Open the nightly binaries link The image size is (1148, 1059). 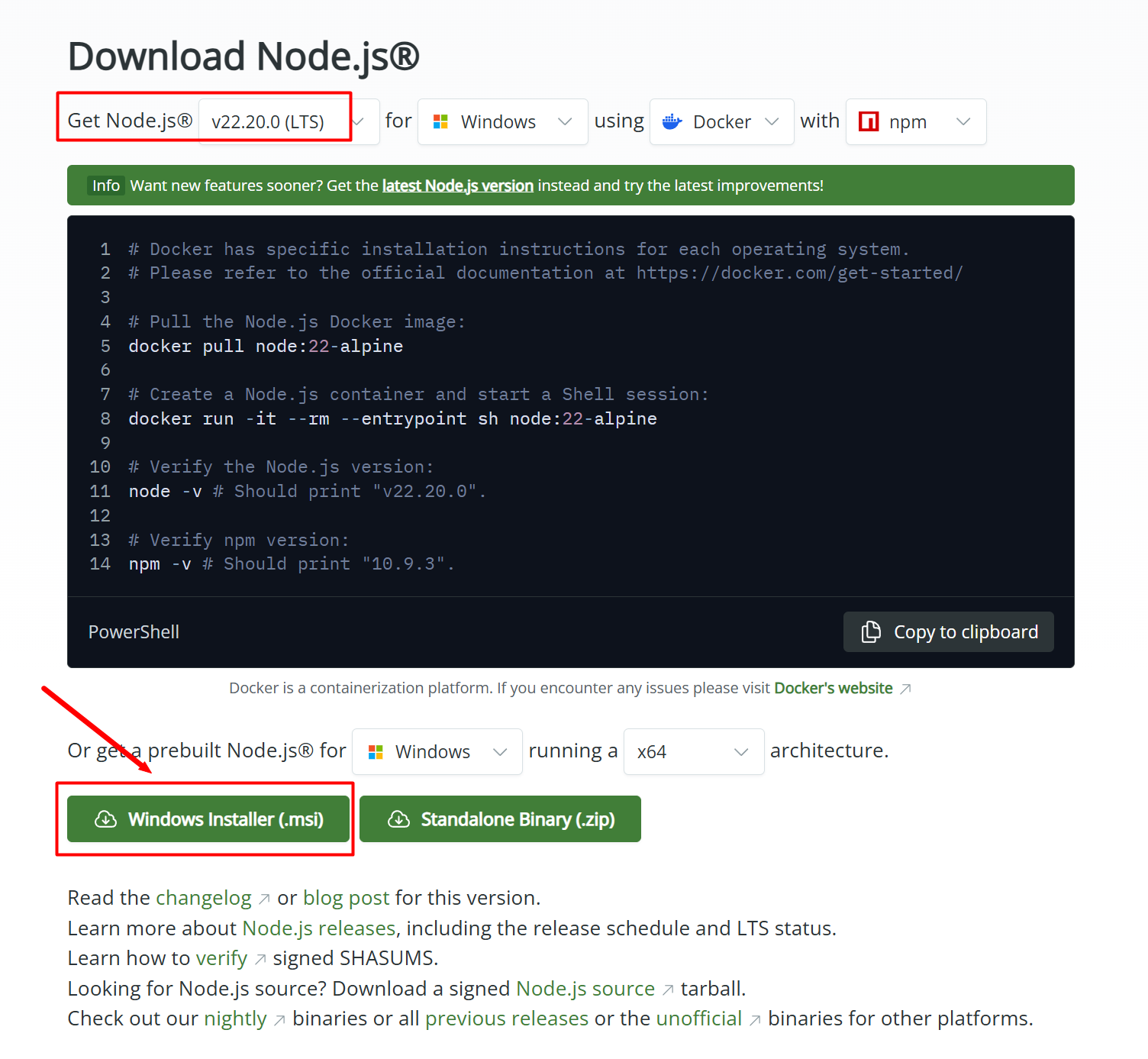coord(235,1019)
